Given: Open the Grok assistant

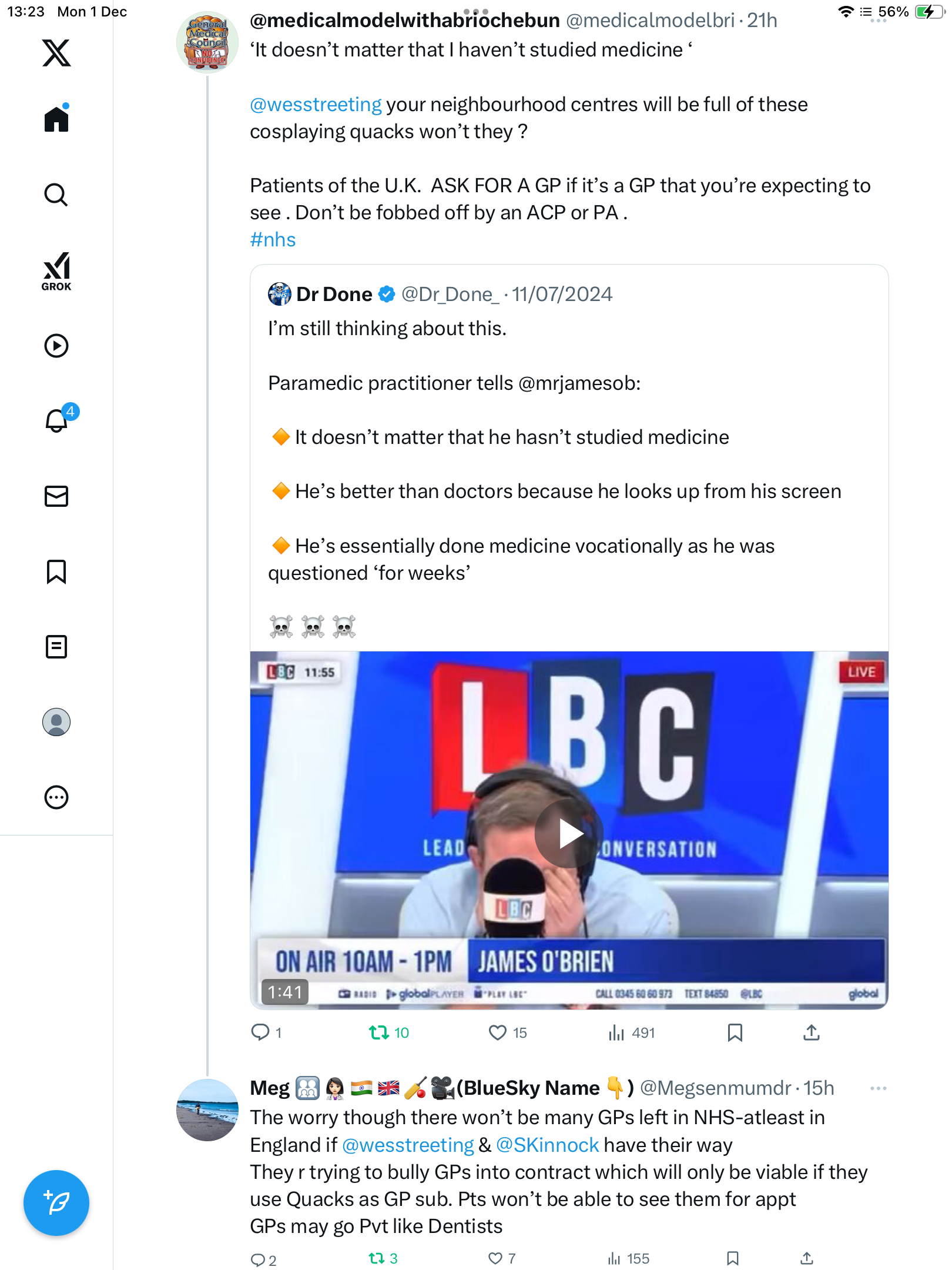Looking at the screenshot, I should (56, 271).
